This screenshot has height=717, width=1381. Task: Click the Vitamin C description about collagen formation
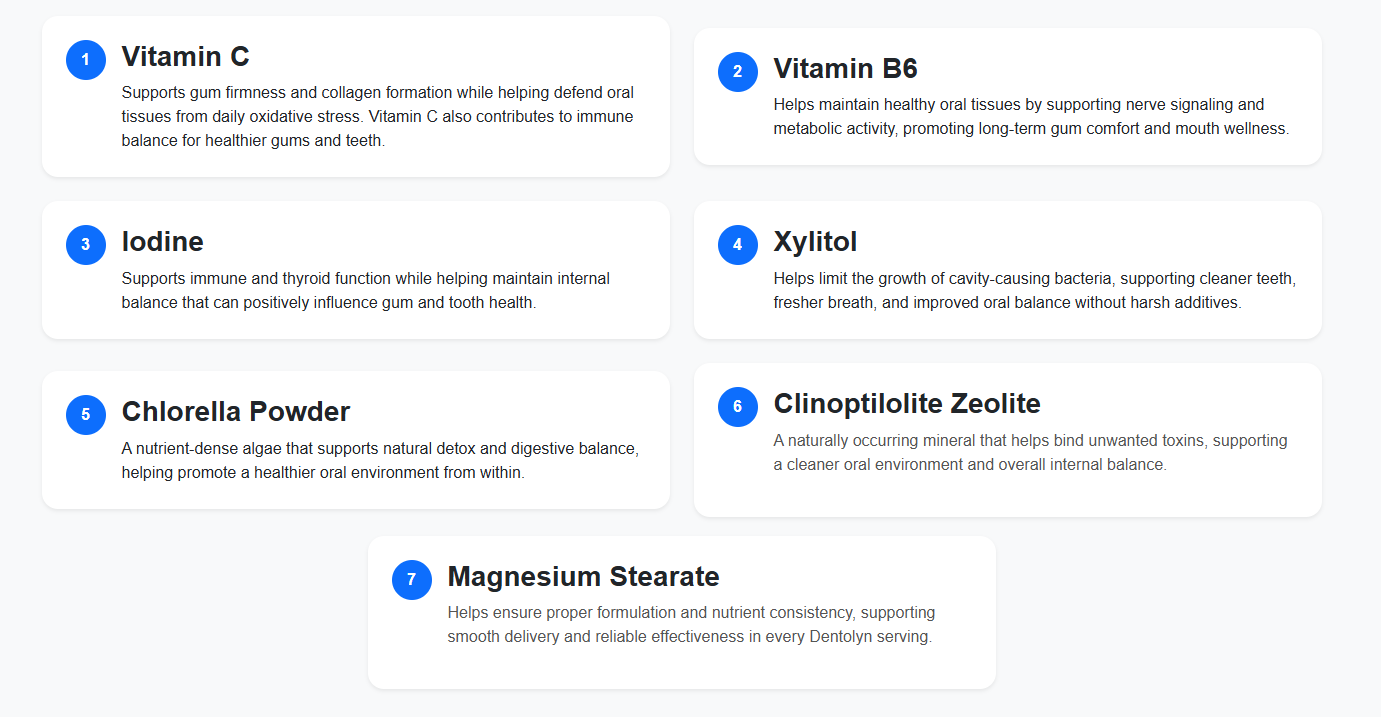tap(378, 117)
